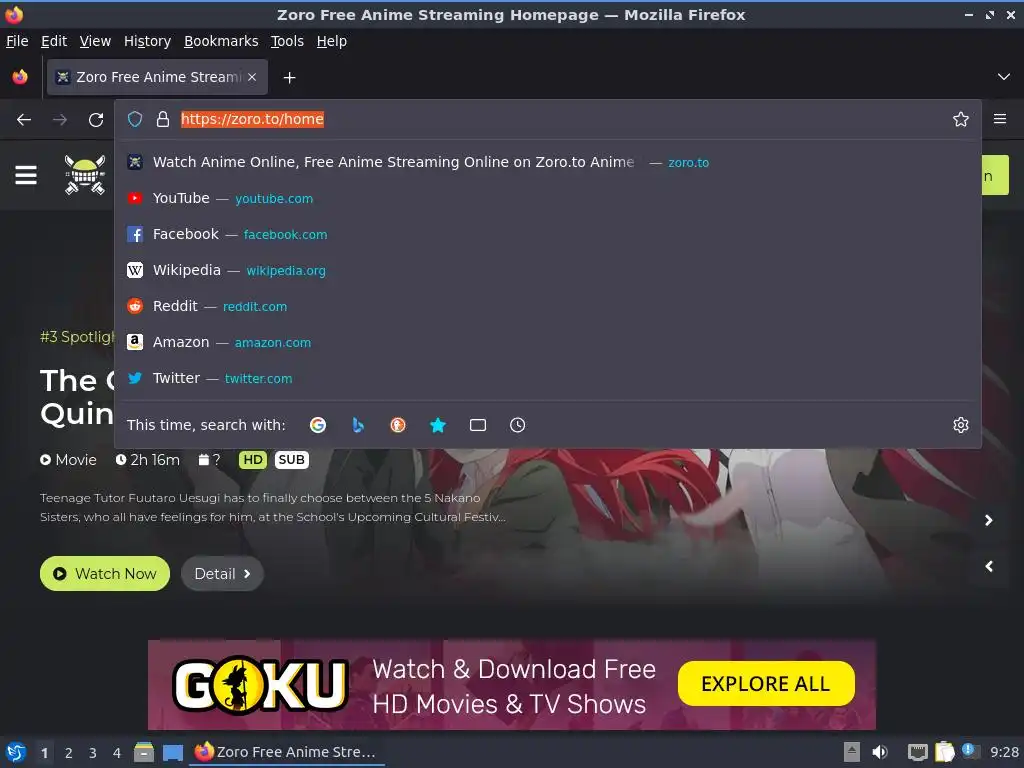Go forward using the forward arrow
Image resolution: width=1024 pixels, height=768 pixels.
tap(60, 120)
